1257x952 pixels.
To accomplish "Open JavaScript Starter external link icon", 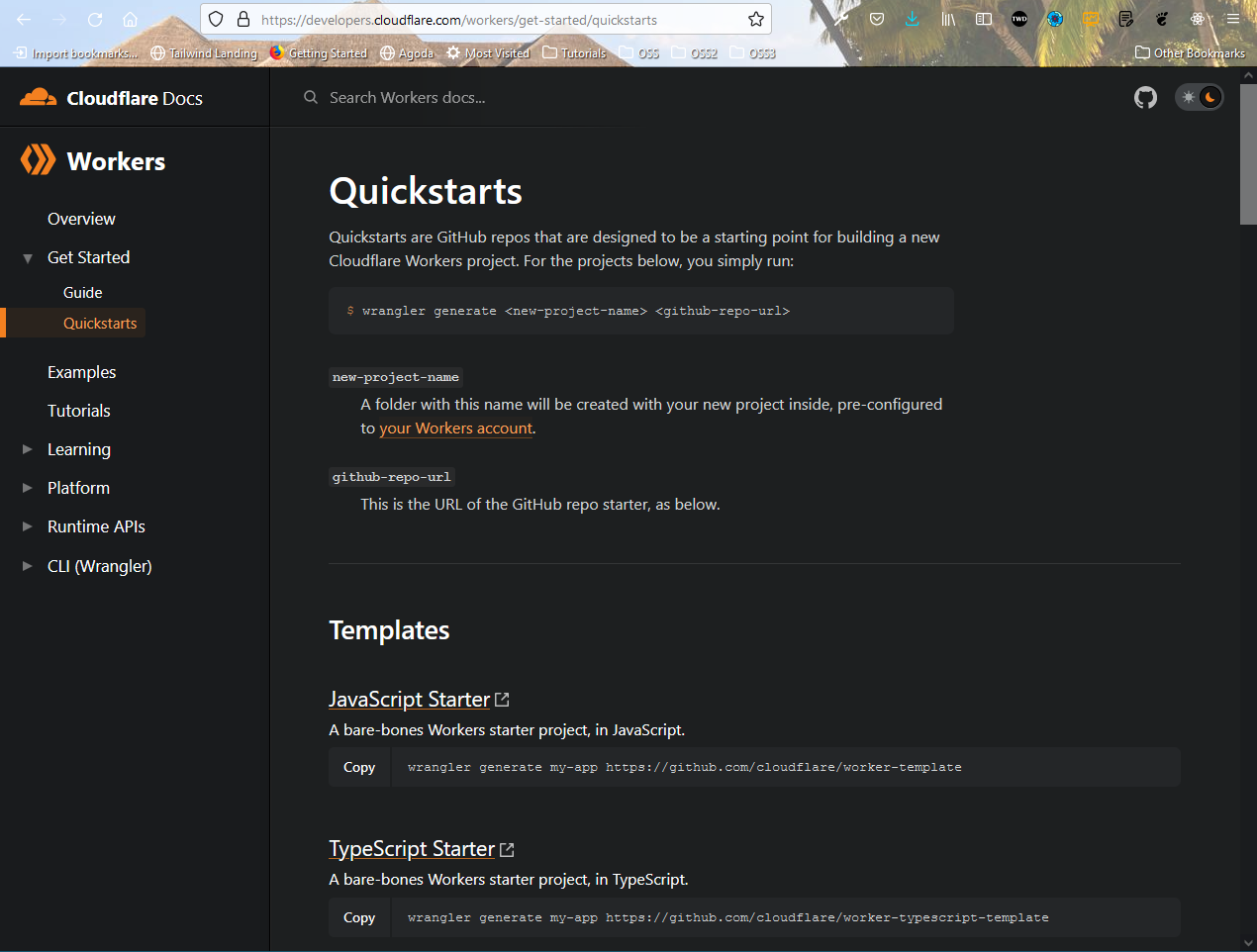I will (502, 700).
